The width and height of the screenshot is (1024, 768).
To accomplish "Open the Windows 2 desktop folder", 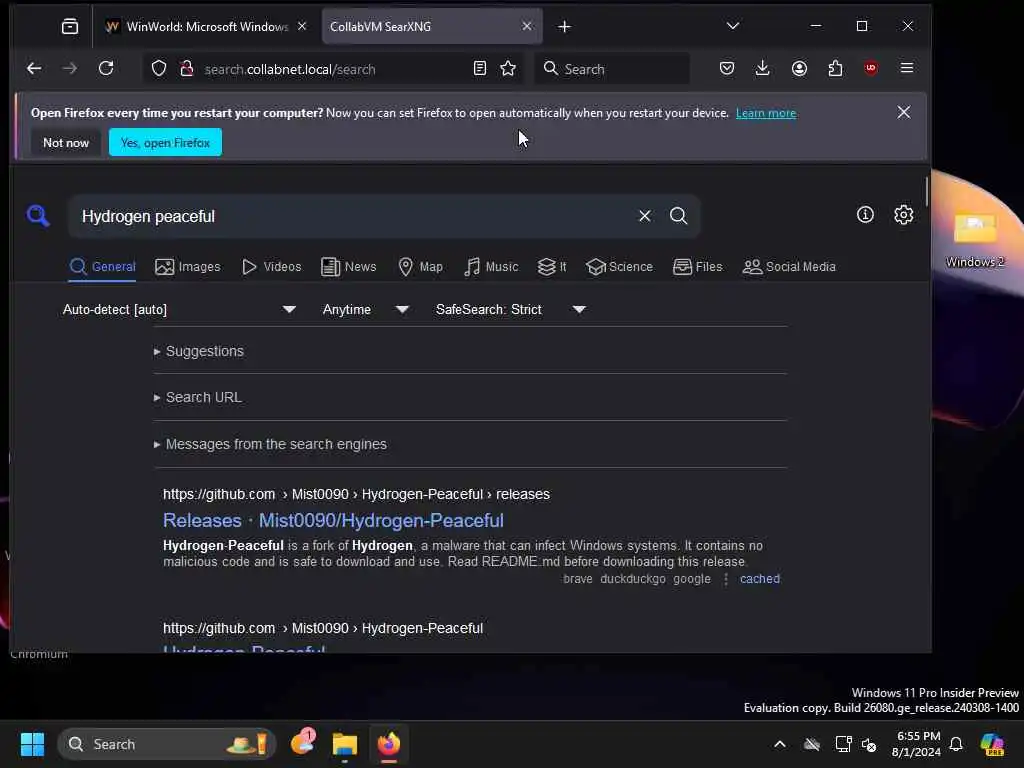I will pos(975,240).
